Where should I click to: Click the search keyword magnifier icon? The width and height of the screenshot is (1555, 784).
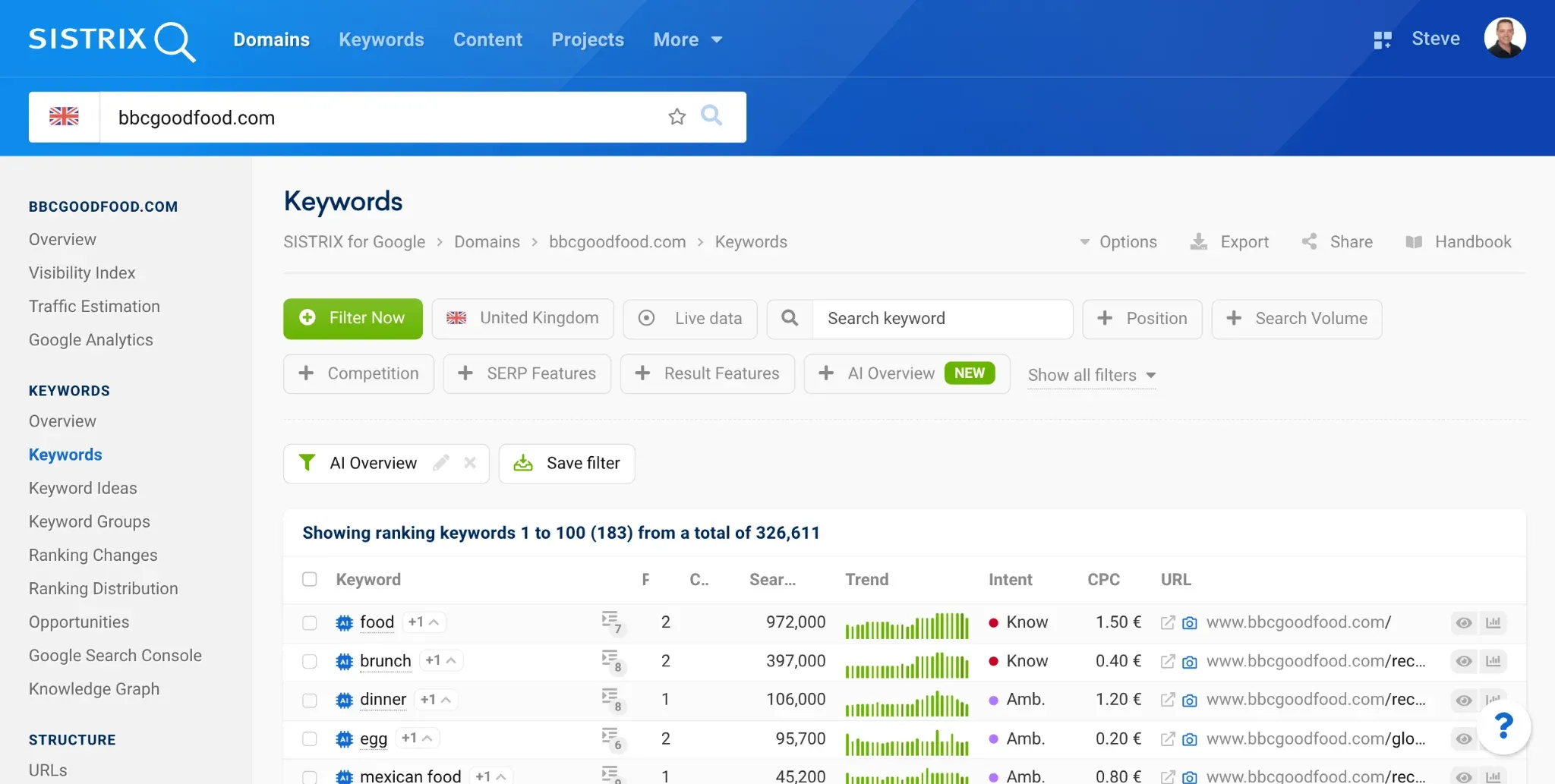(x=790, y=319)
